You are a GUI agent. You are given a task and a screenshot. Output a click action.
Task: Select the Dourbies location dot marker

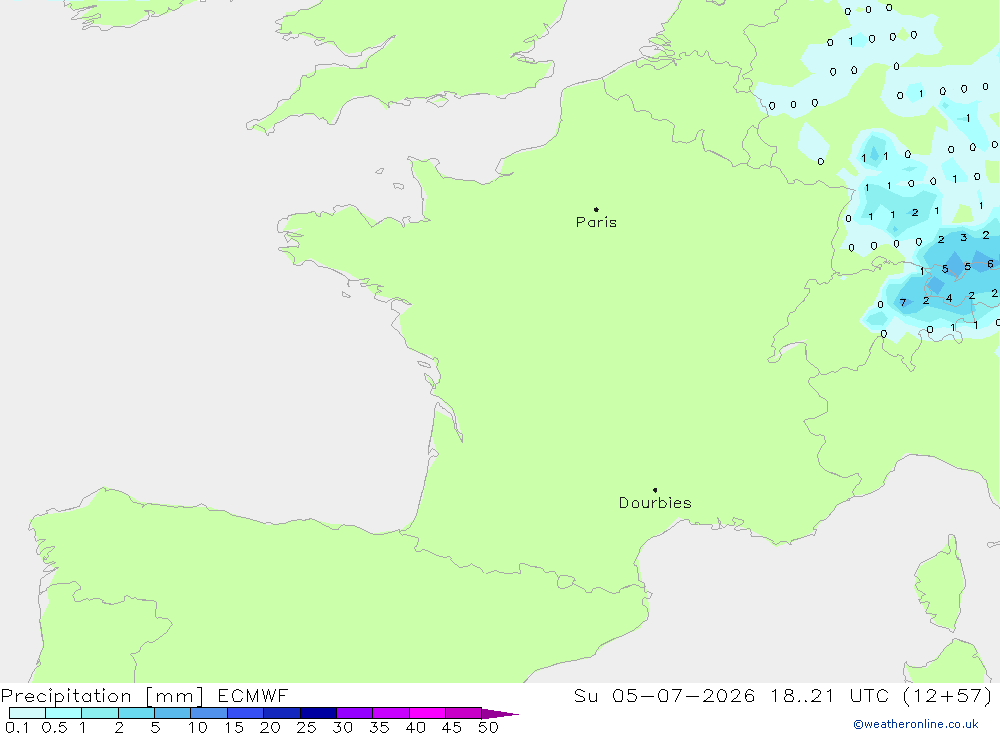coord(655,490)
